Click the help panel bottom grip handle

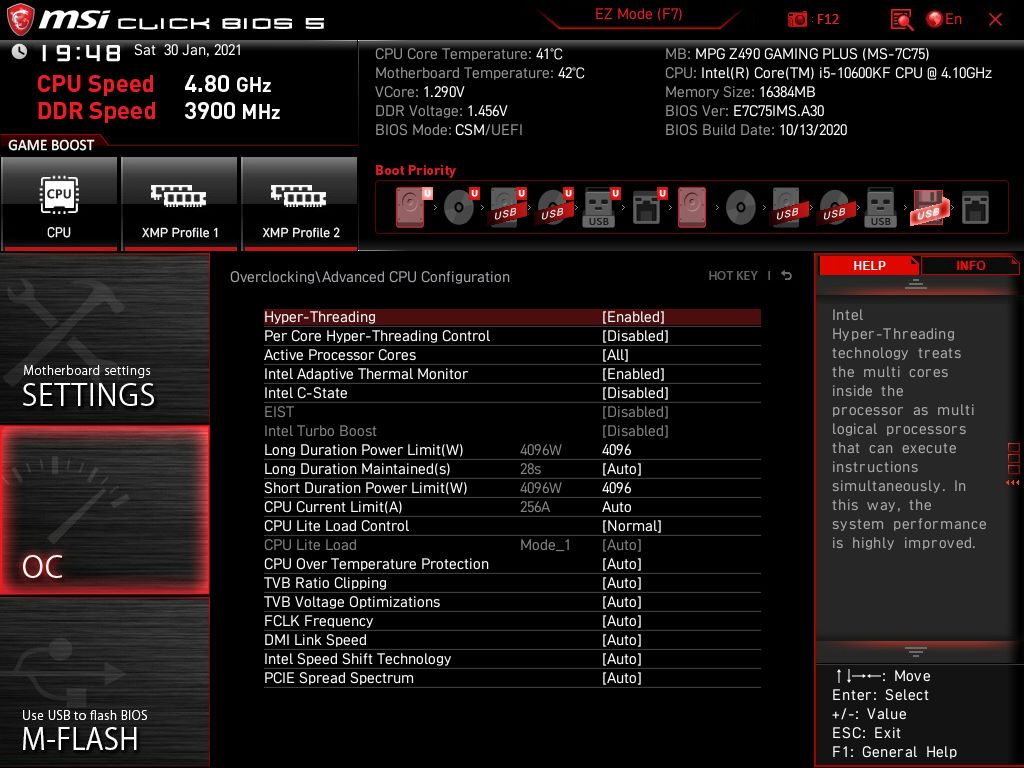click(916, 651)
